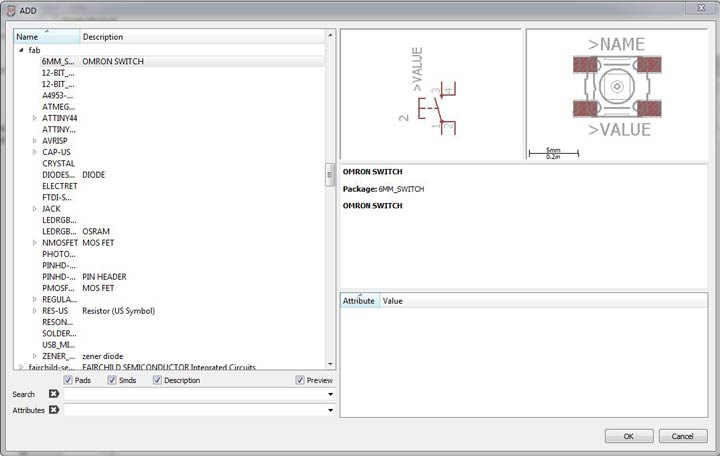Click the EAGLE icon in the ADD title bar
The image size is (720, 456).
pyautogui.click(x=11, y=11)
